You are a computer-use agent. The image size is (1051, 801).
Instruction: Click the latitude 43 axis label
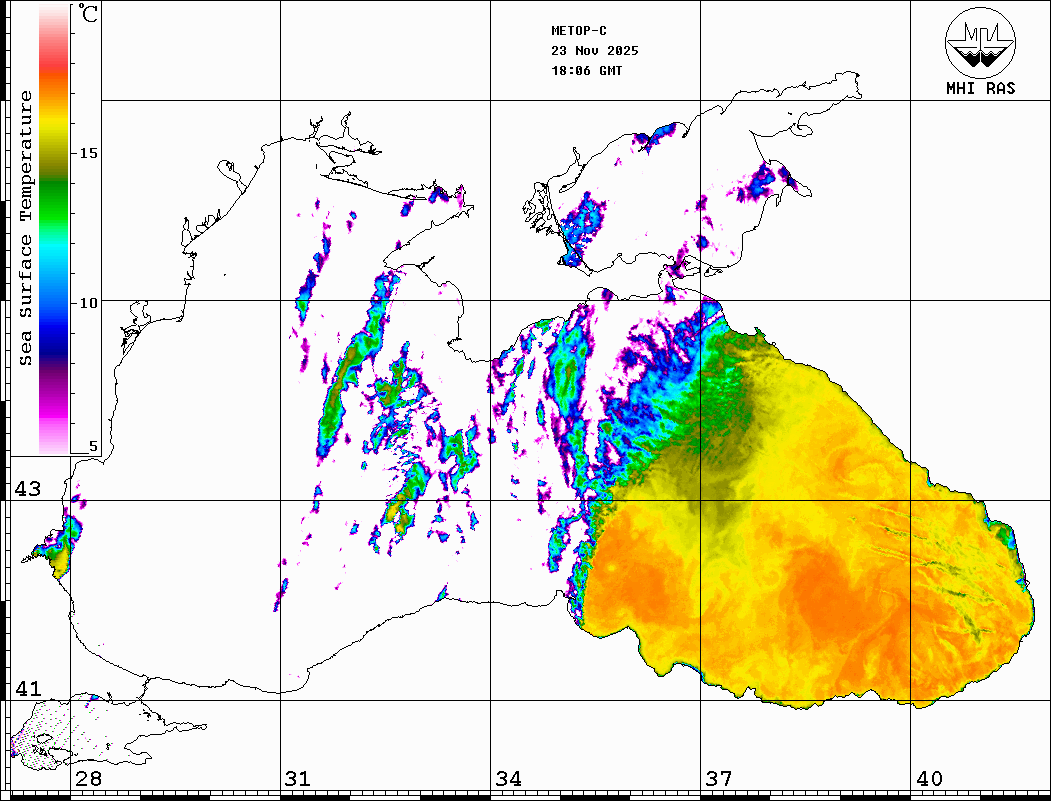coord(28,489)
